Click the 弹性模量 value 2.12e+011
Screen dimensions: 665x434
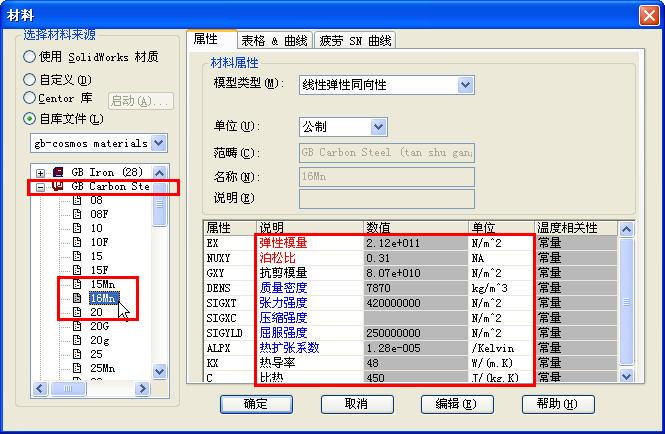tap(416, 243)
